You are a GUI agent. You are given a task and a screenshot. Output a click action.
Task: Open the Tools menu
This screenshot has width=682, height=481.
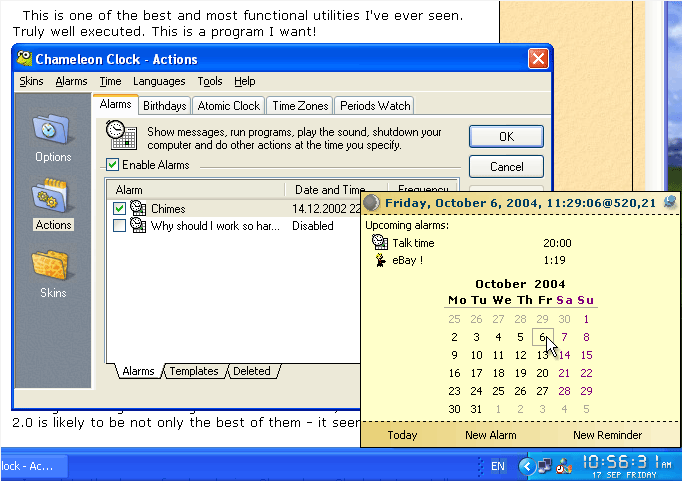point(210,81)
